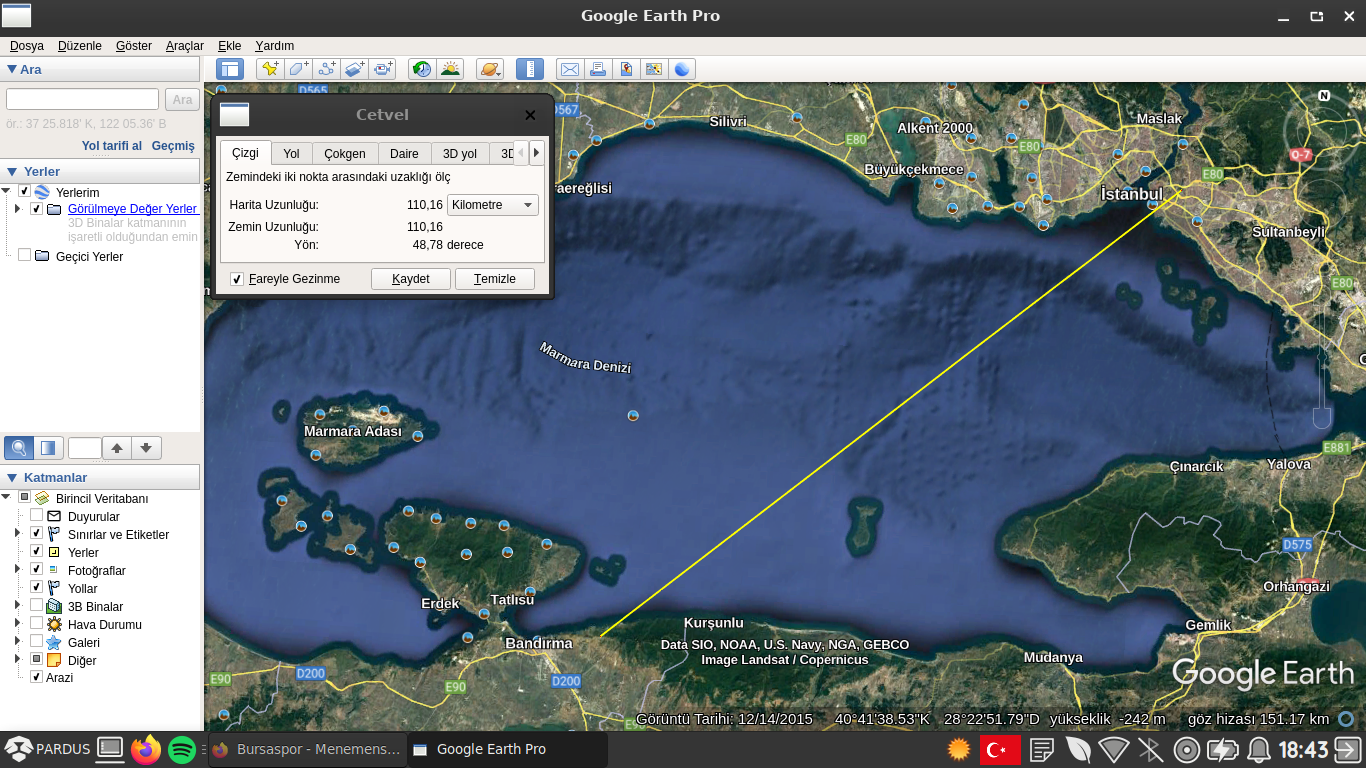
Task: Add a new placemark pin
Action: coord(270,69)
